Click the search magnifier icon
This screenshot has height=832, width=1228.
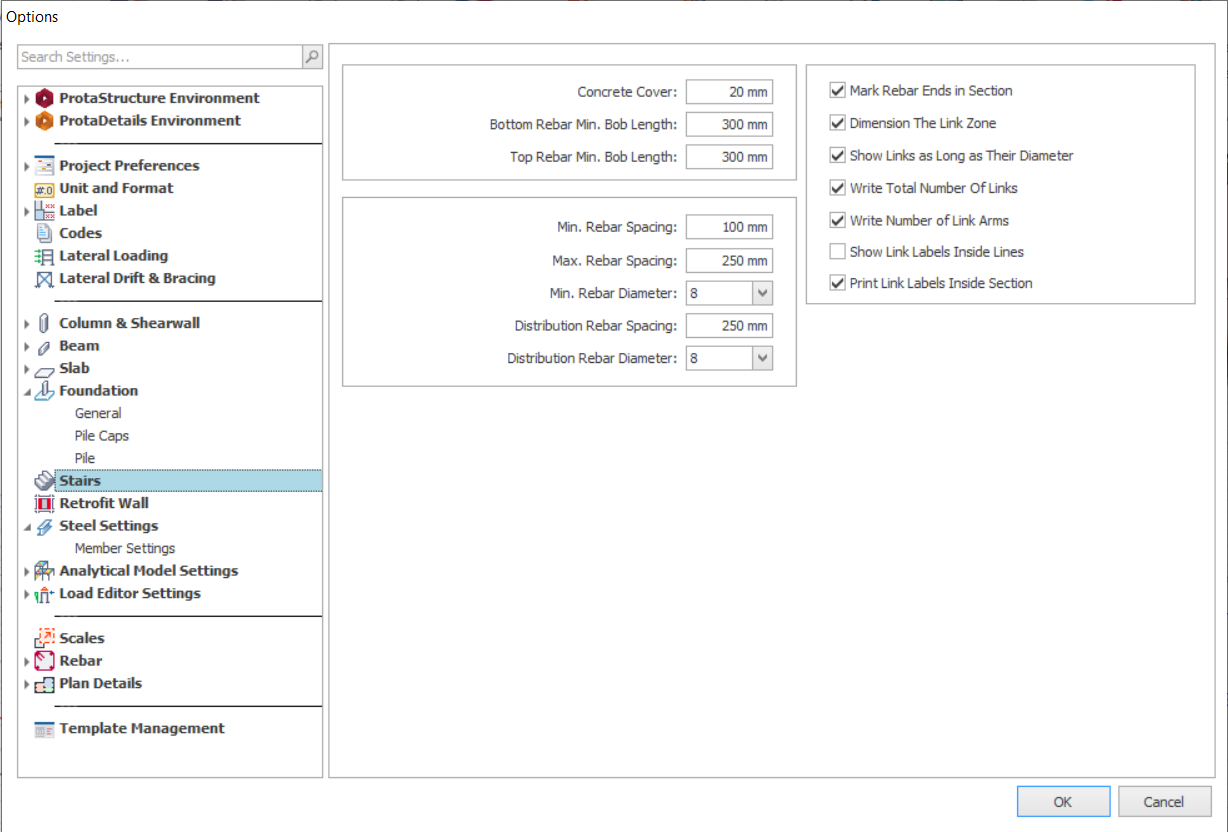(x=312, y=58)
